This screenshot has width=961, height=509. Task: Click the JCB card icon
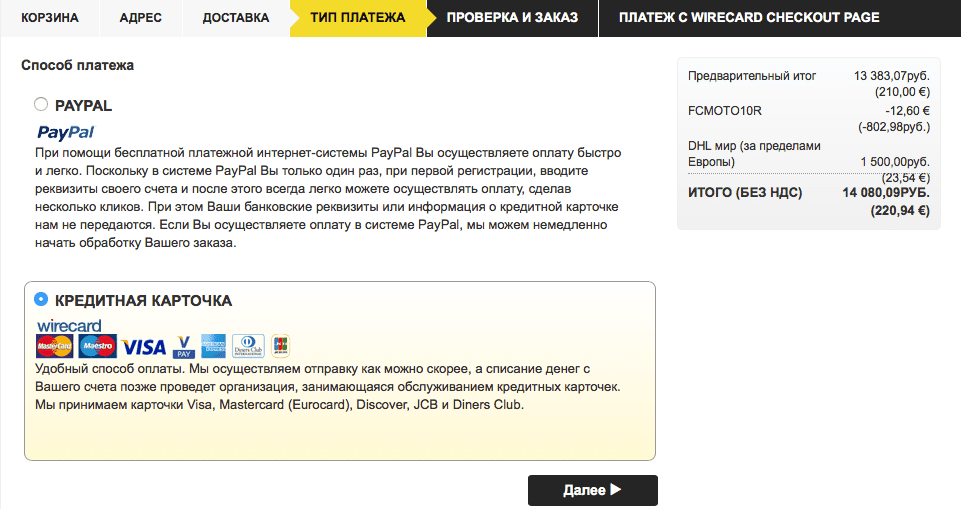[x=280, y=347]
